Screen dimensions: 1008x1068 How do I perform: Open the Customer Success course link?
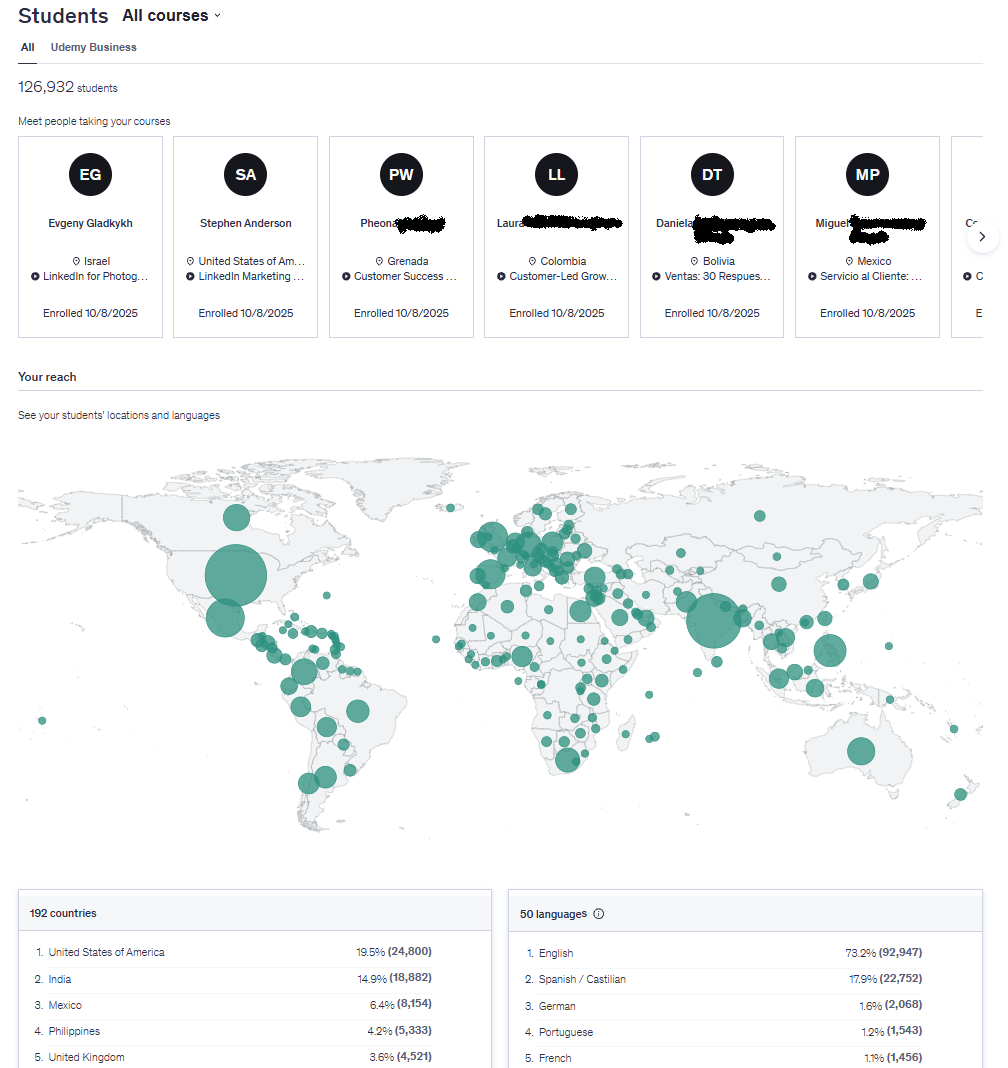click(x=405, y=276)
